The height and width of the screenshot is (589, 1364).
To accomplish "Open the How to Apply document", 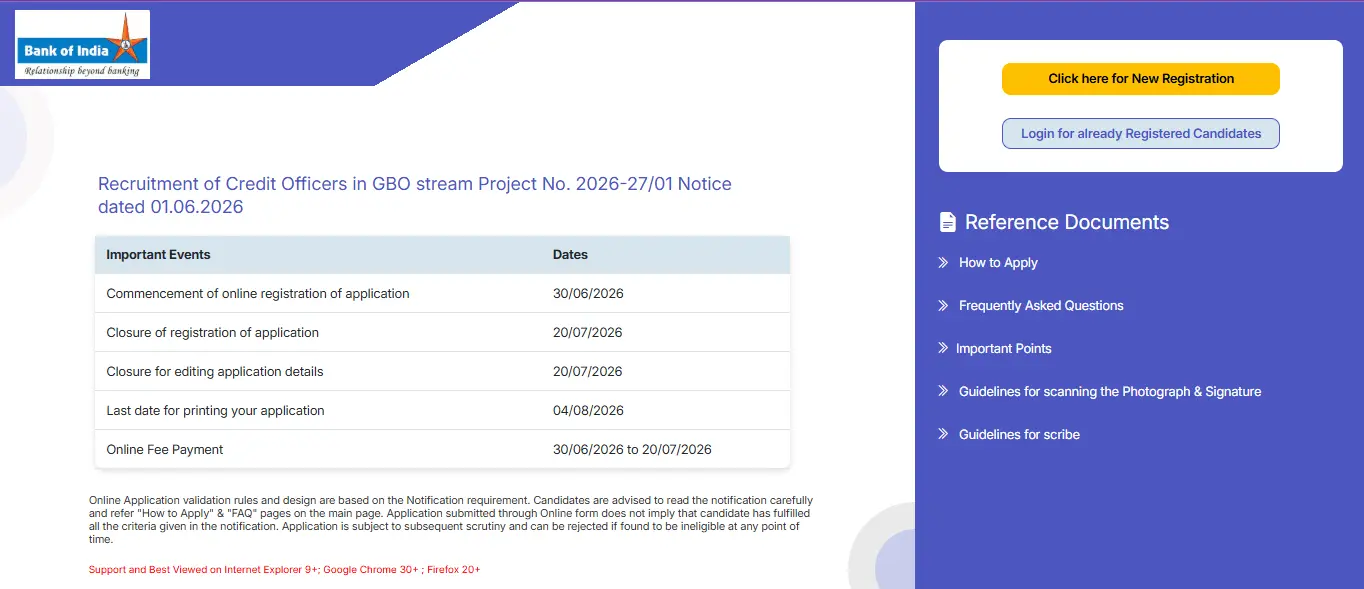I will tap(998, 262).
